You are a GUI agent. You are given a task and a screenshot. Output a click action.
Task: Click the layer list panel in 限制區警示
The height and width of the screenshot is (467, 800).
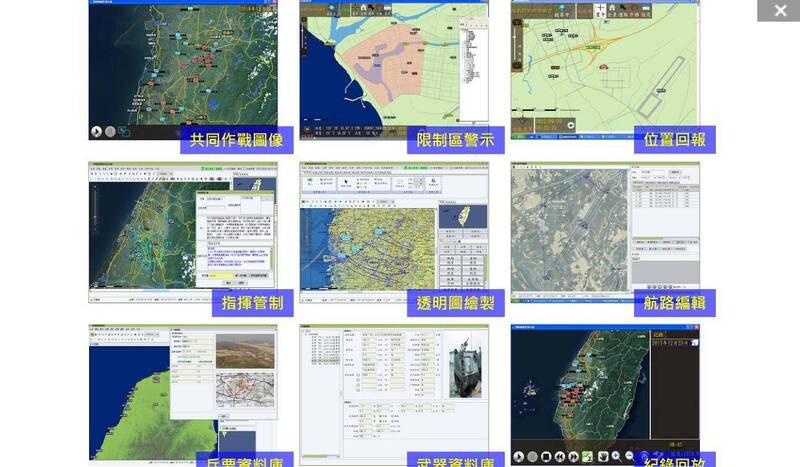(x=474, y=68)
